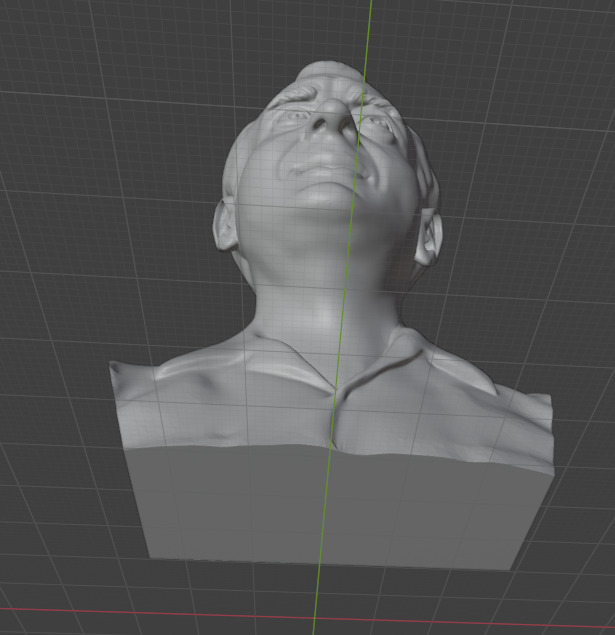Viewport: 615px width, 635px height.
Task: Select the sculpted bust mesh in the viewport
Action: pos(331,316)
